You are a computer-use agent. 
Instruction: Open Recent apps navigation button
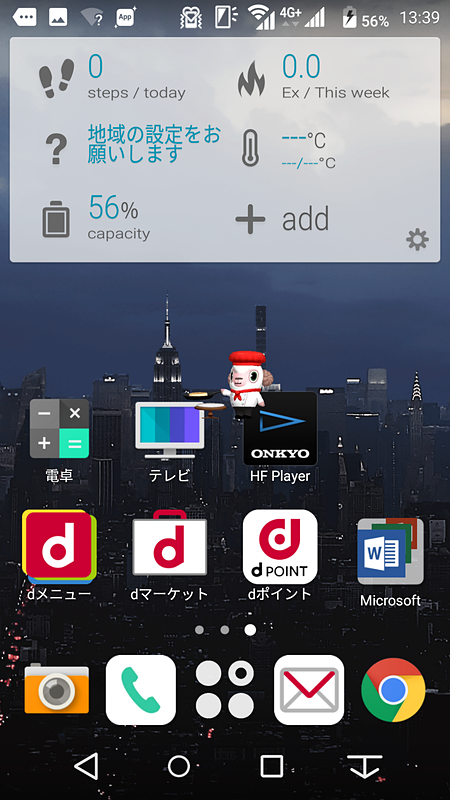271,766
